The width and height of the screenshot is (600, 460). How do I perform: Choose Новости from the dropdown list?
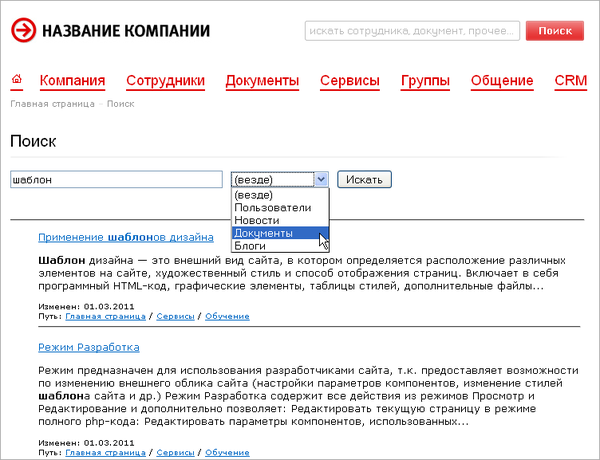(x=256, y=220)
